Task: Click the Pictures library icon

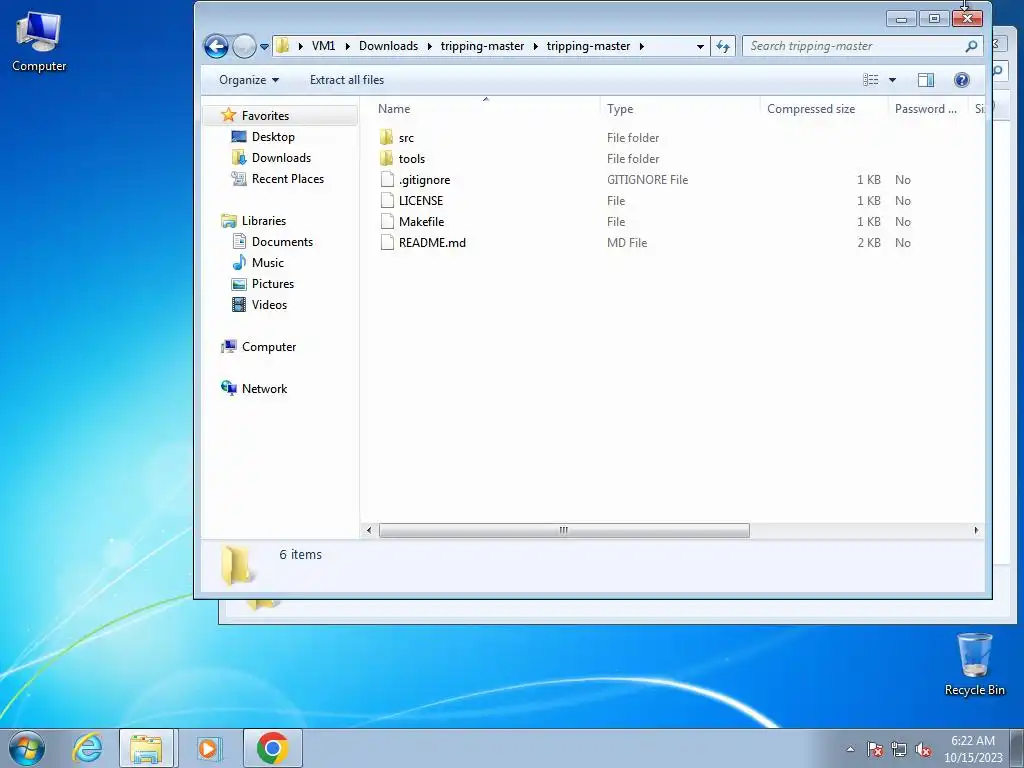Action: tap(239, 284)
